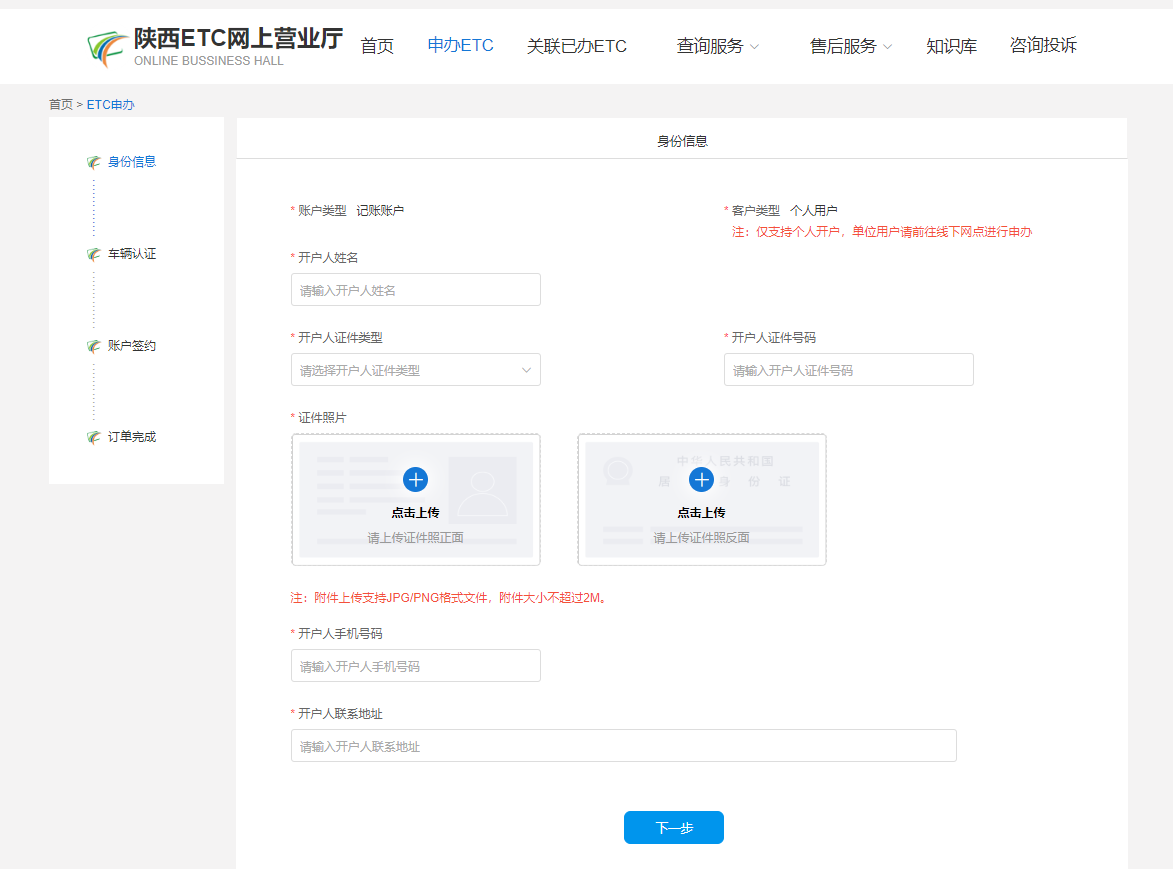This screenshot has width=1173, height=869.
Task: Open 咨询投诉 in the navigation bar
Action: [x=1043, y=45]
